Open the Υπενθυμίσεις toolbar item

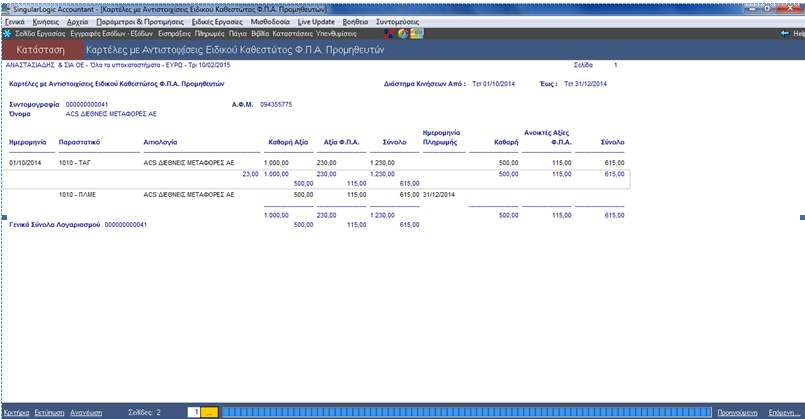336,33
